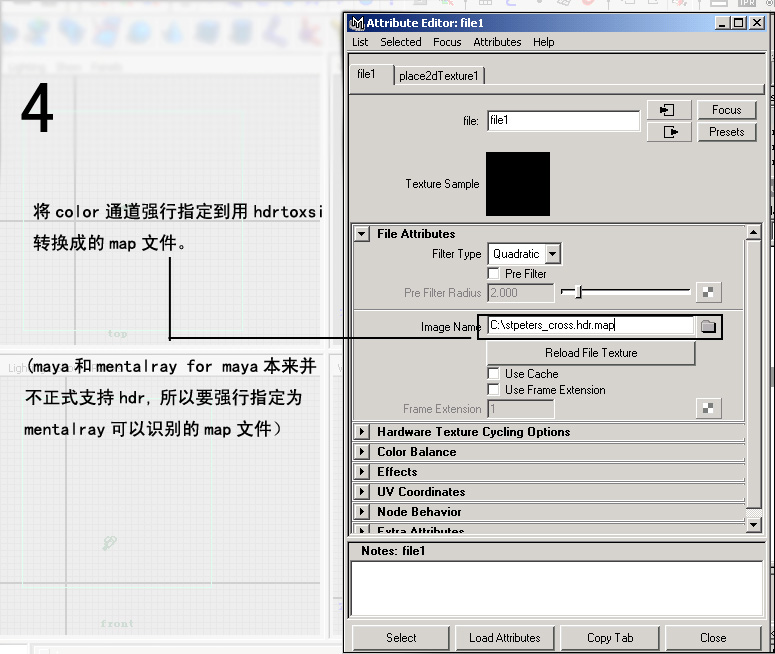Enable the Pre Filter checkbox
This screenshot has width=775, height=654.
coord(493,273)
